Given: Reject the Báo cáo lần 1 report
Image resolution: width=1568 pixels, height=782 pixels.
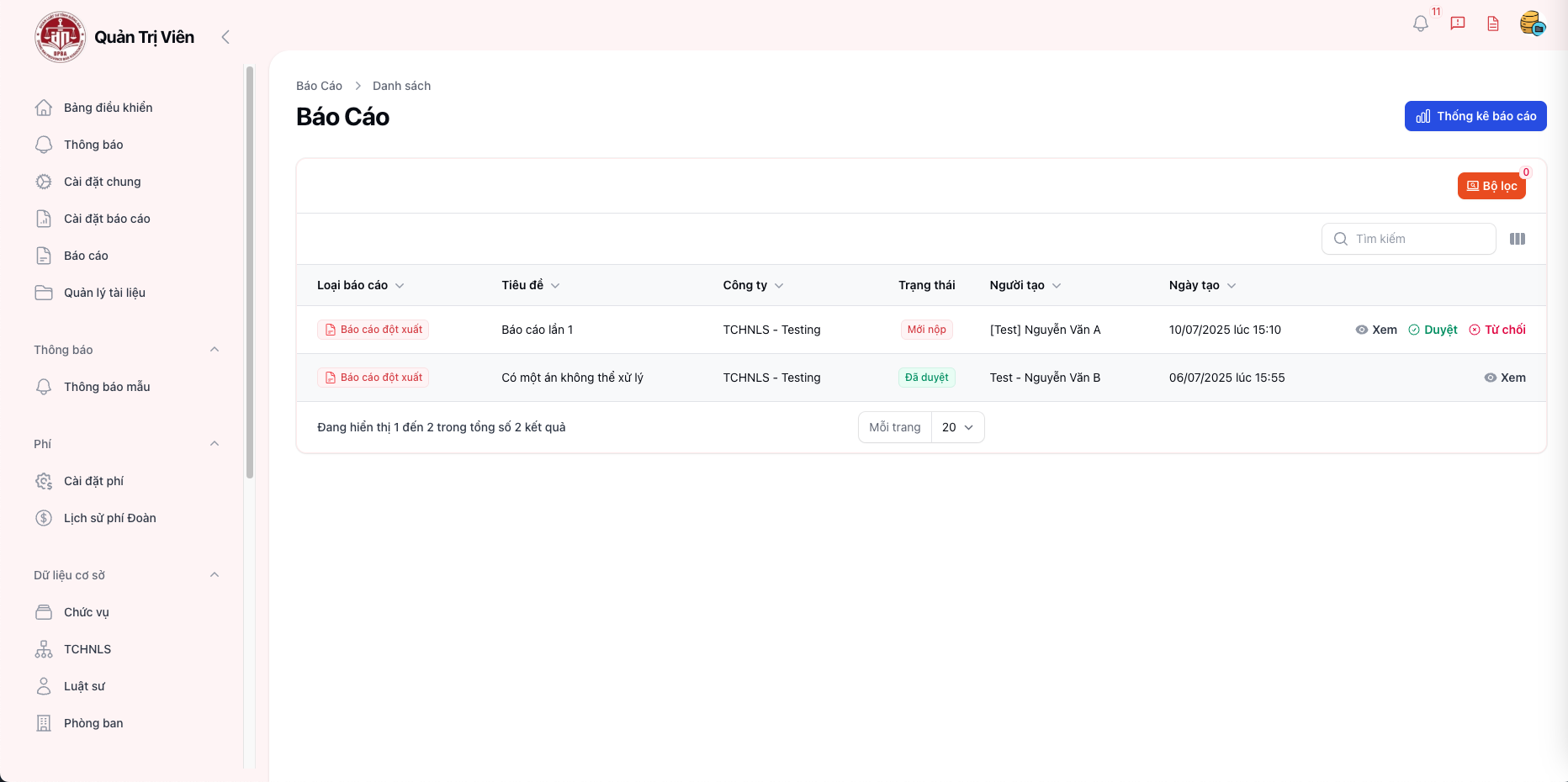Looking at the screenshot, I should coord(1497,330).
